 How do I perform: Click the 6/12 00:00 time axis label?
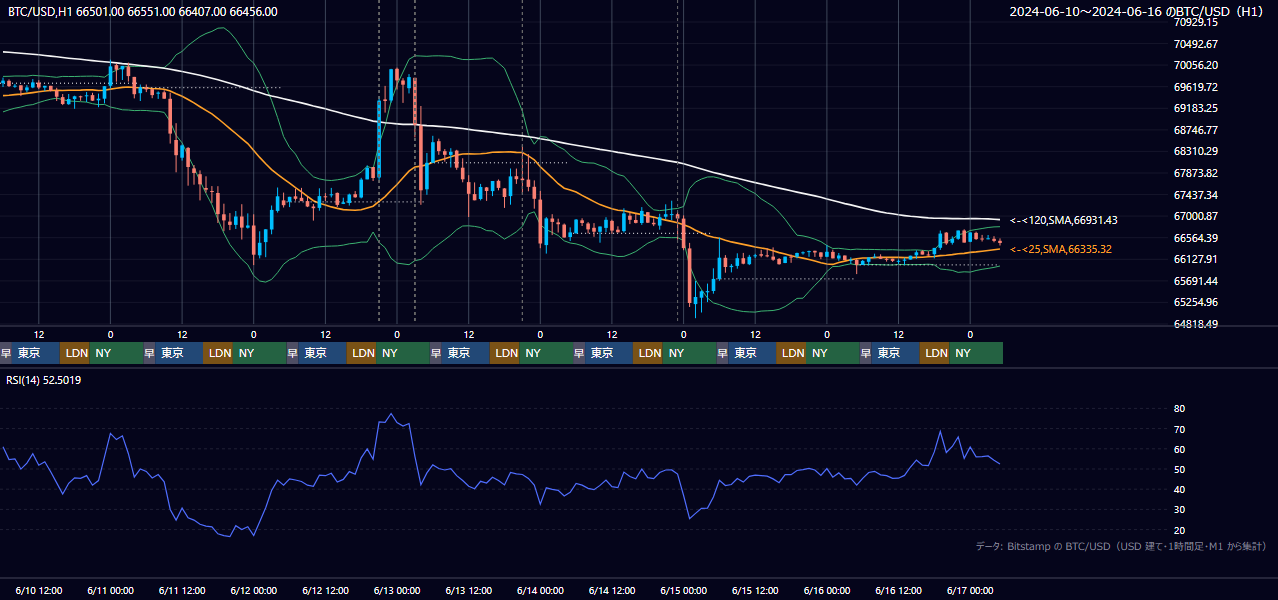click(x=253, y=590)
